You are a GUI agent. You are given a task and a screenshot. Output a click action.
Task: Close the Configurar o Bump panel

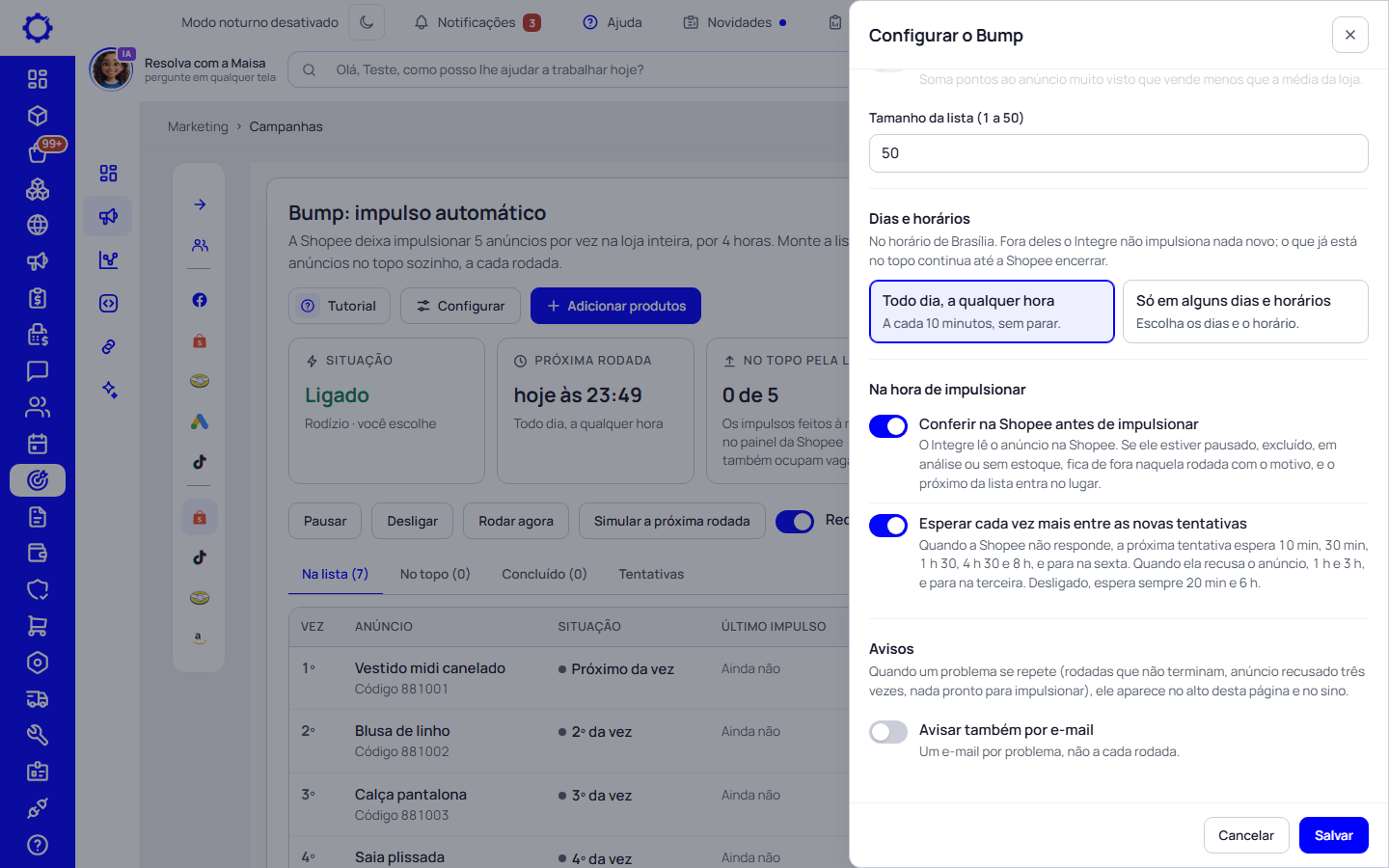(1350, 35)
